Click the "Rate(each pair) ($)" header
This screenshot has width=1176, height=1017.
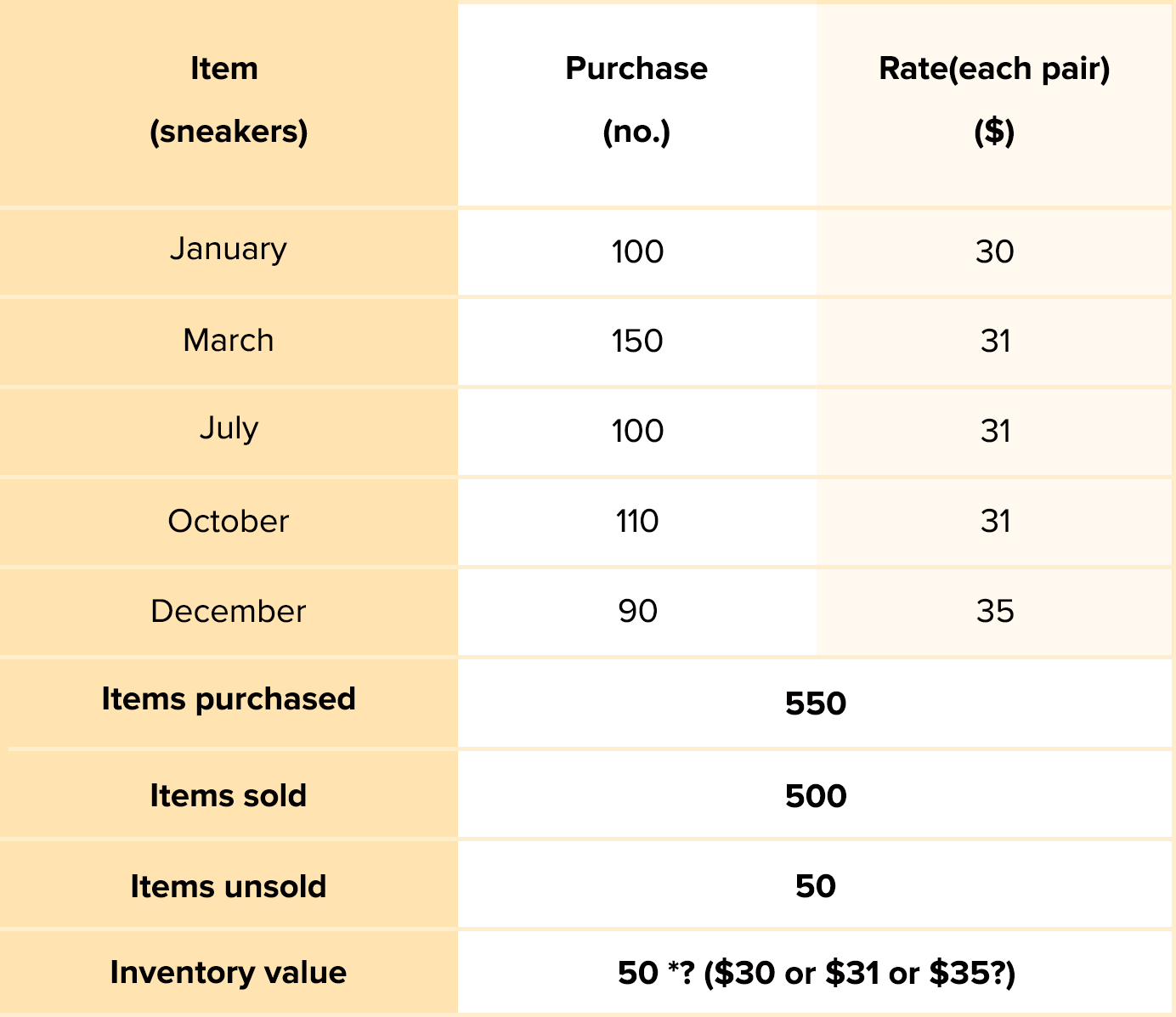[994, 100]
